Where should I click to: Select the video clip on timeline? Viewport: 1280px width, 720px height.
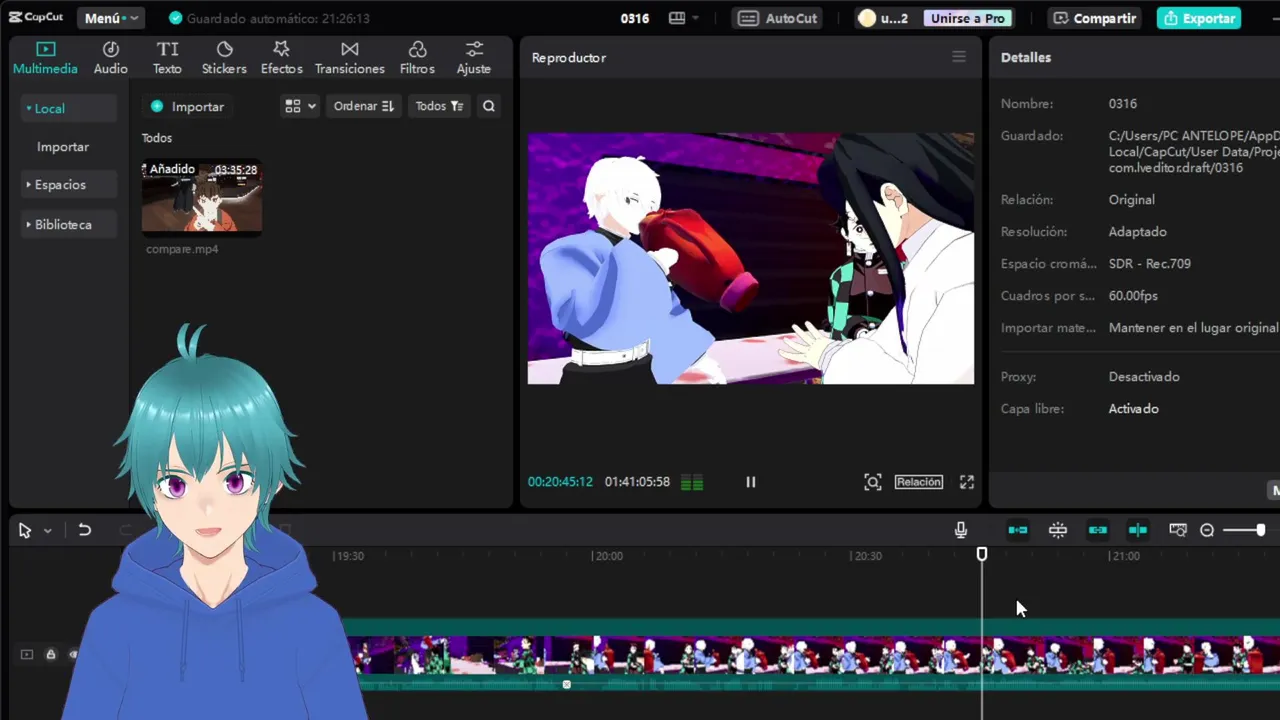coord(812,654)
